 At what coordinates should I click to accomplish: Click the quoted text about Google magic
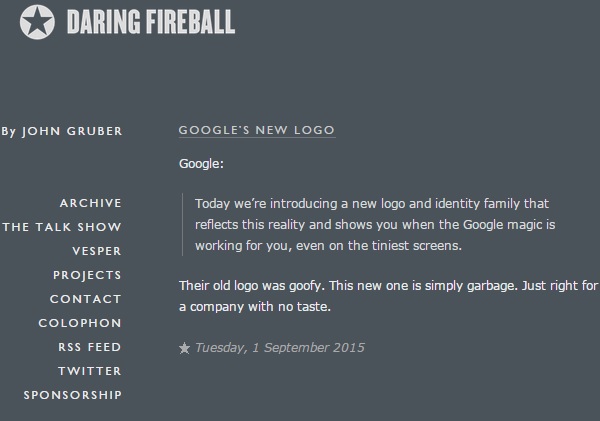pos(380,224)
